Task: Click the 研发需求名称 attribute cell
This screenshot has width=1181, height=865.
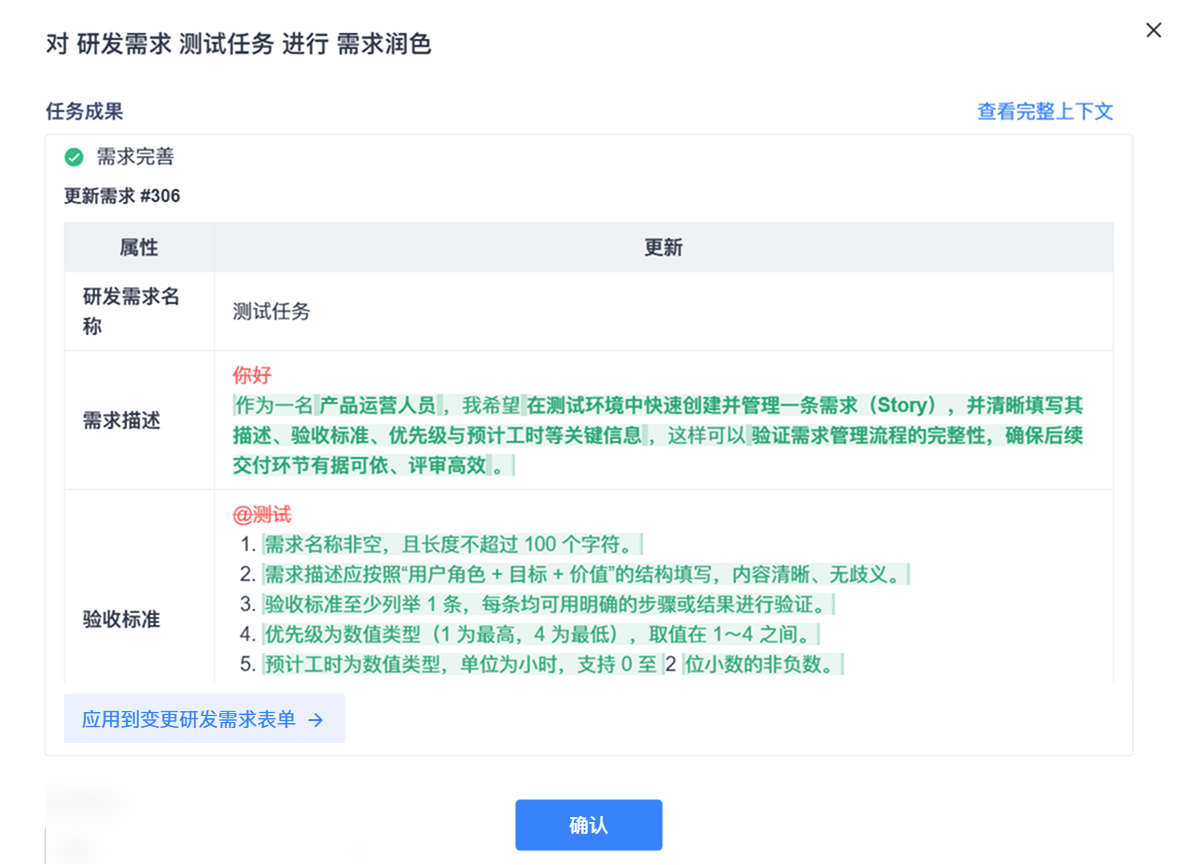Action: point(139,311)
